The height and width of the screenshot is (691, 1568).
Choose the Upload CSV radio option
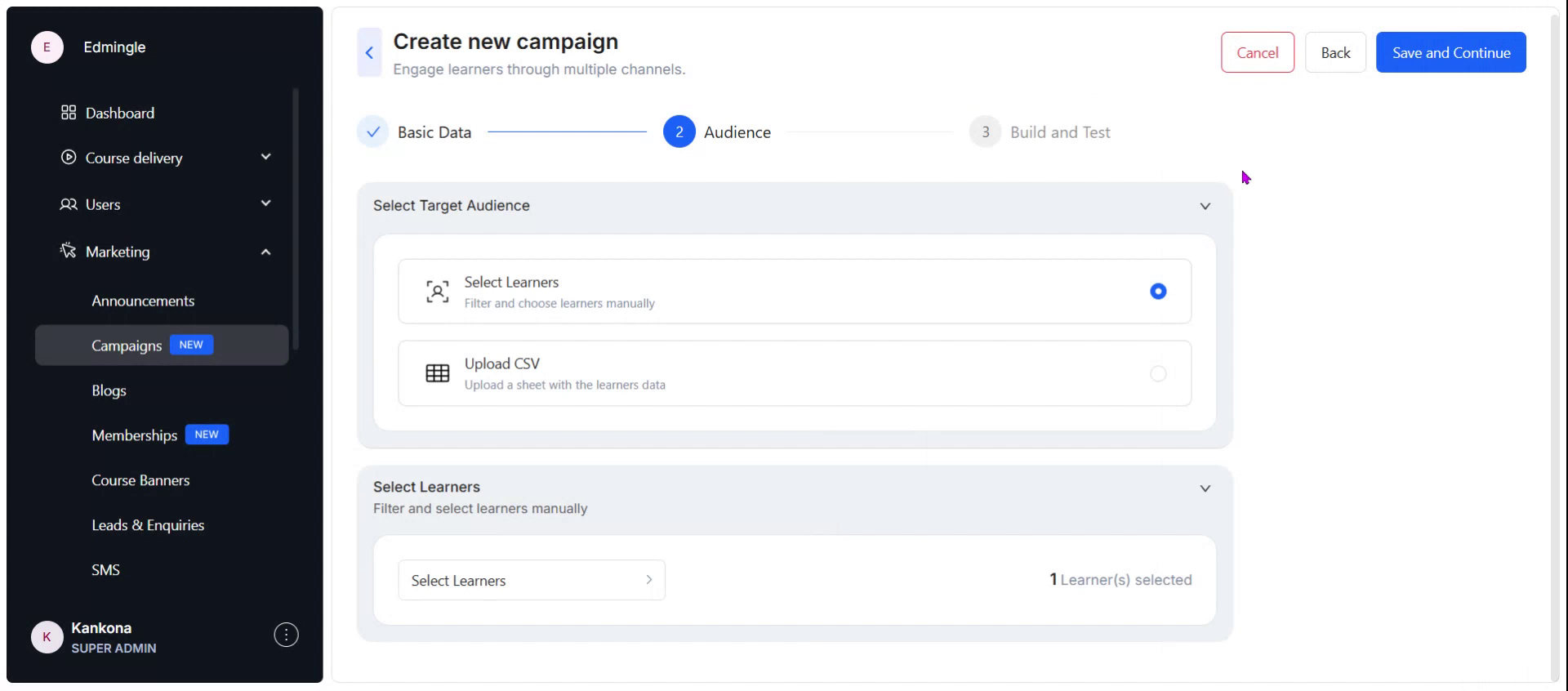coord(1158,373)
